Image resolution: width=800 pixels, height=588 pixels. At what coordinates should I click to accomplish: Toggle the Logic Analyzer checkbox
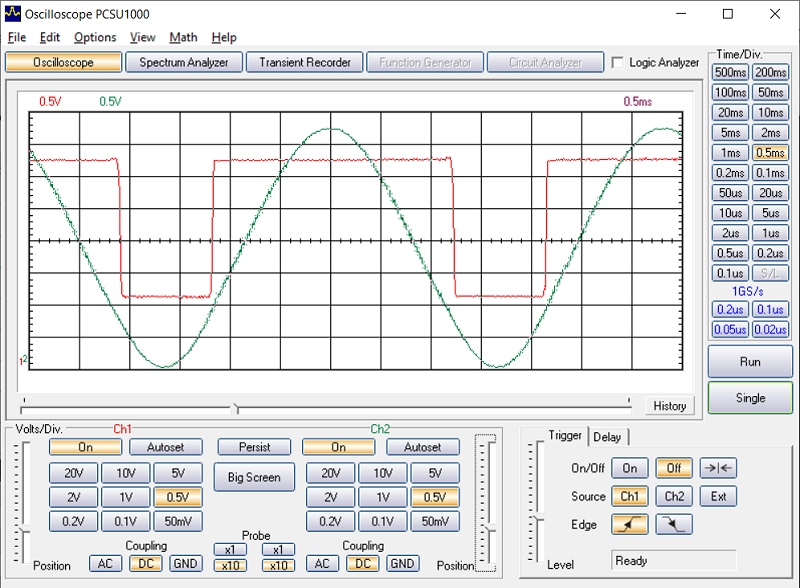coord(618,62)
